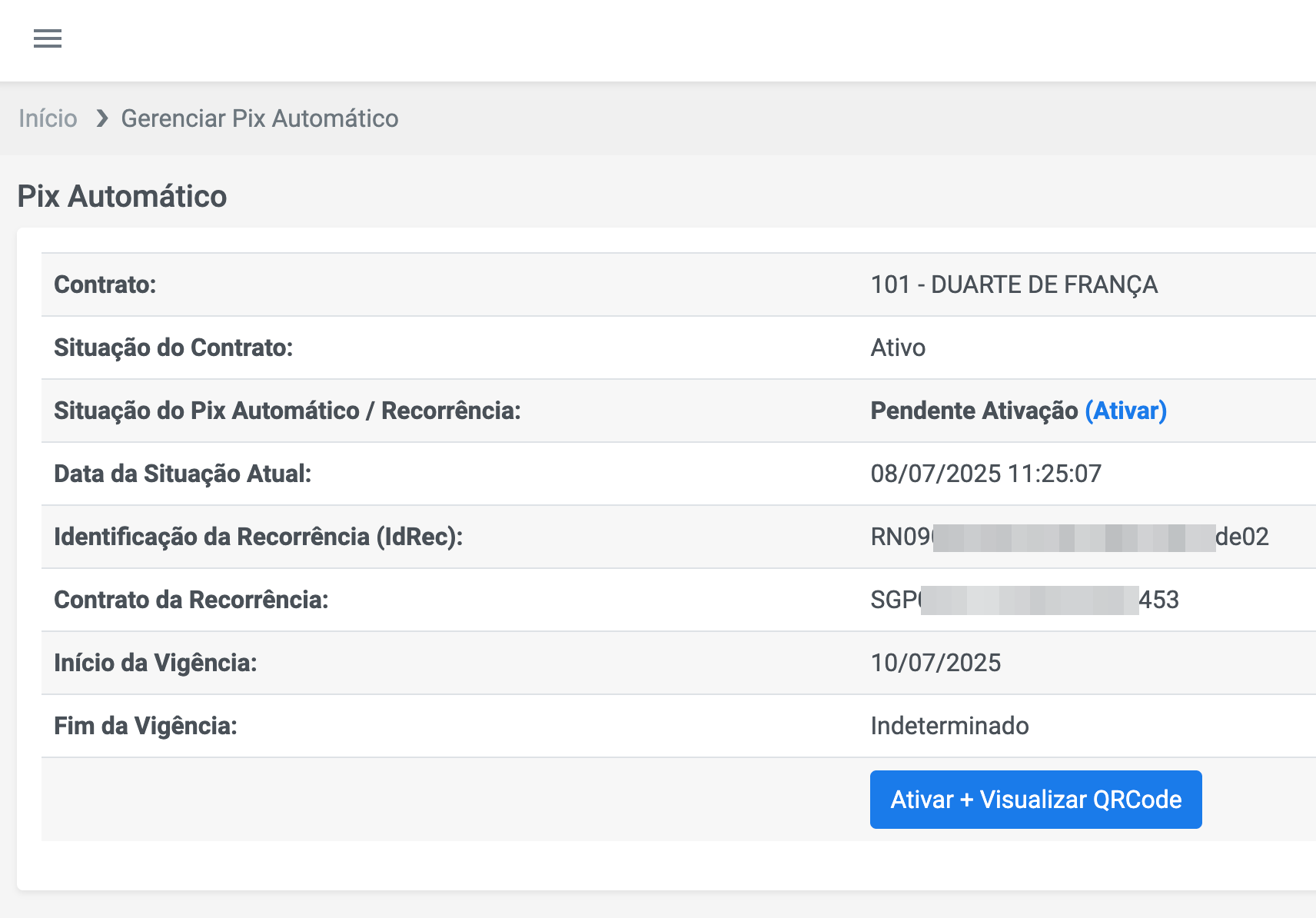Open the hamburger navigation menu
This screenshot has height=918, width=1316.
click(x=48, y=38)
